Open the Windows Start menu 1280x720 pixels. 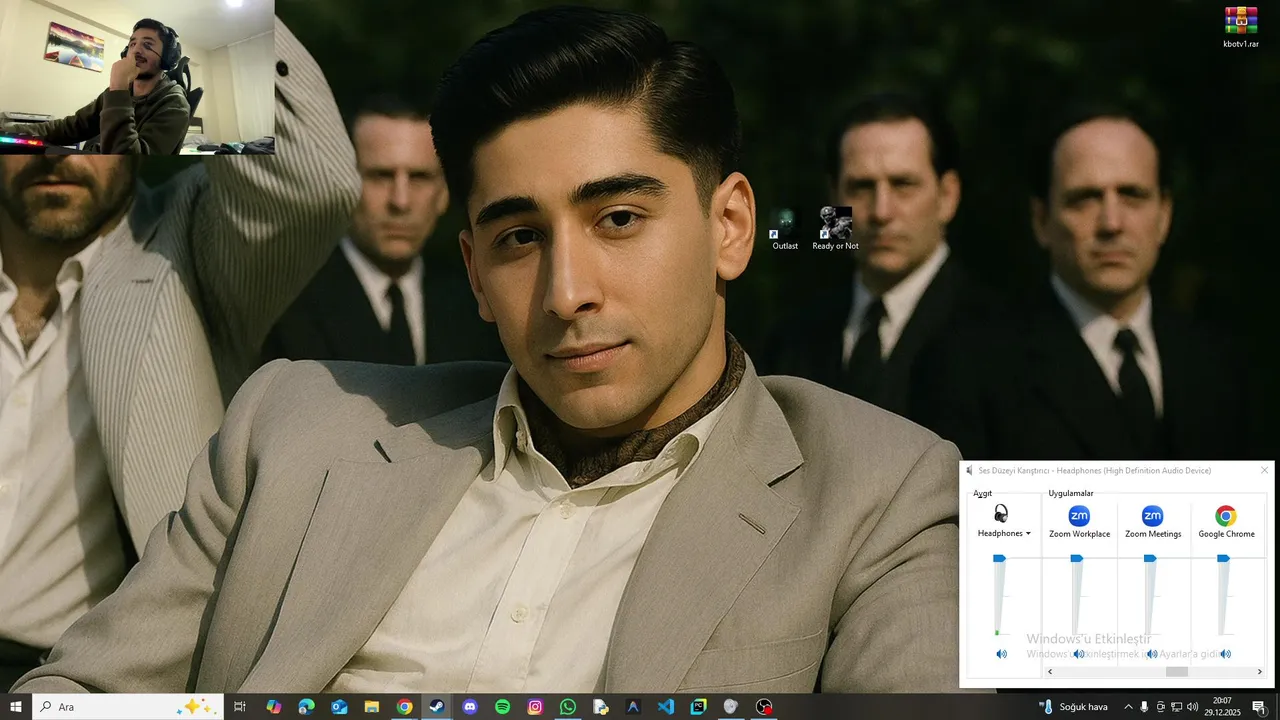[x=16, y=707]
